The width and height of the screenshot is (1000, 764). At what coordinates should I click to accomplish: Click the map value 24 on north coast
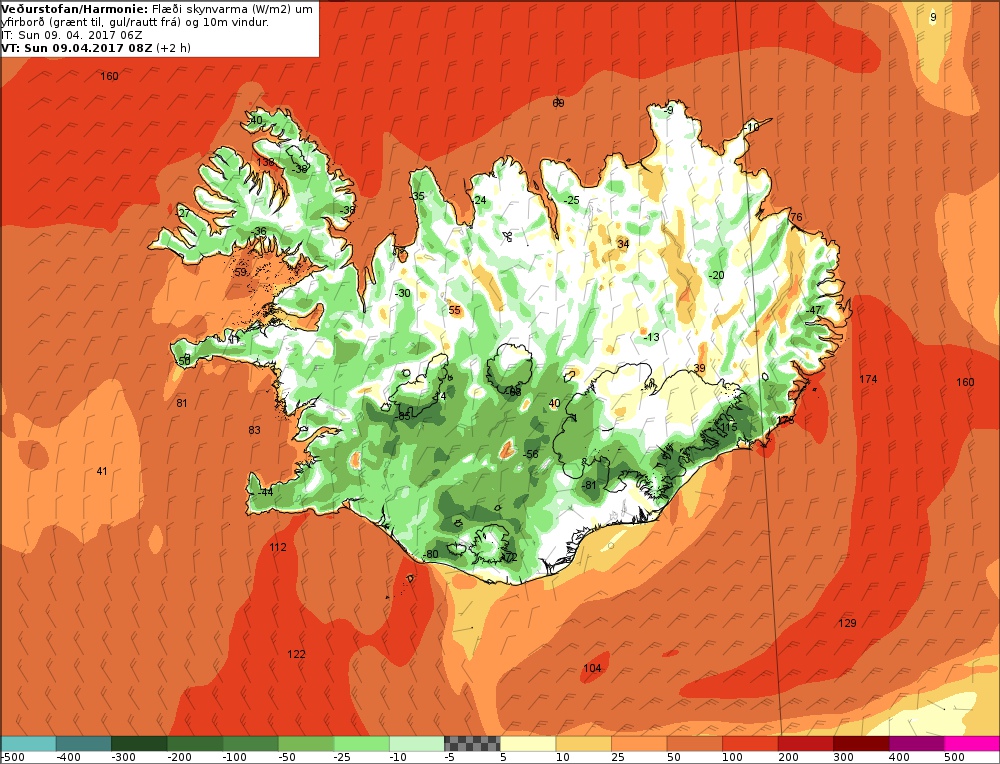coord(480,200)
